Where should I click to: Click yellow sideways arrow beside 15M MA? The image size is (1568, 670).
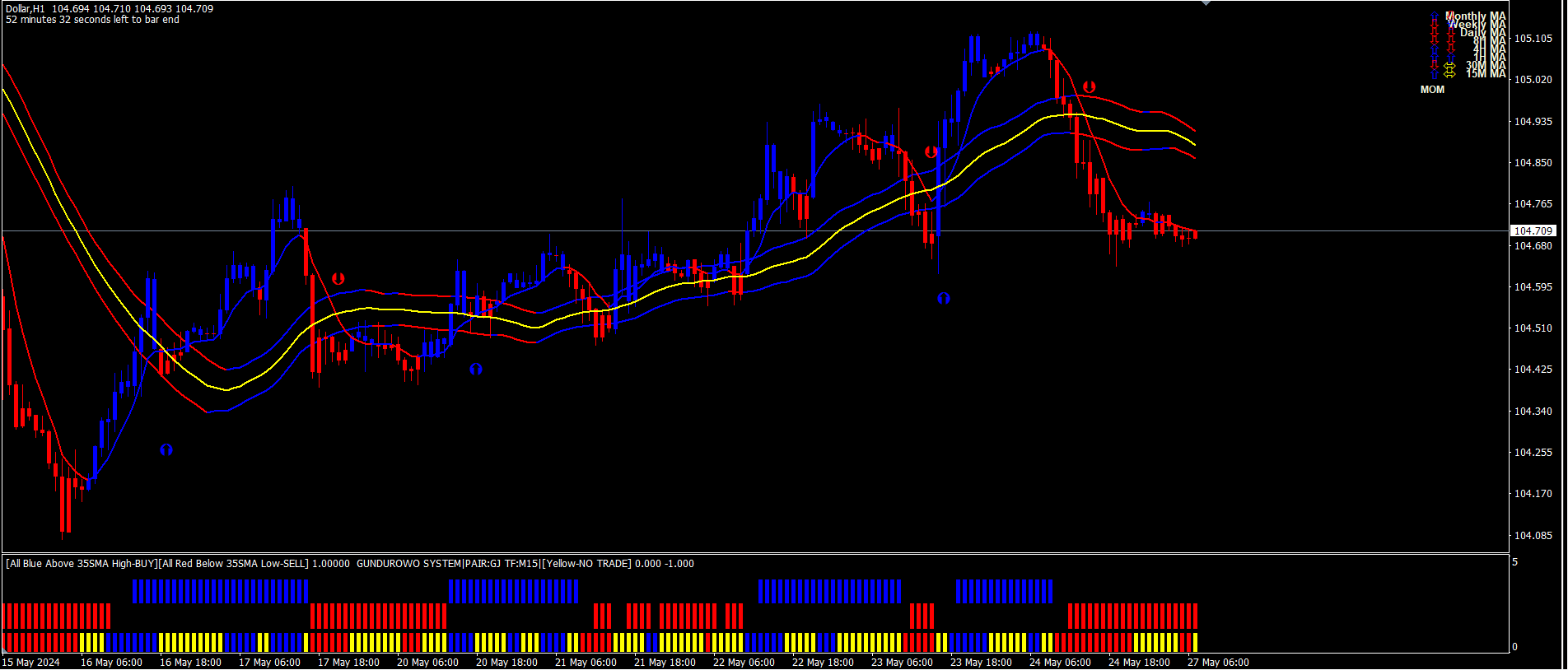coord(1449,74)
